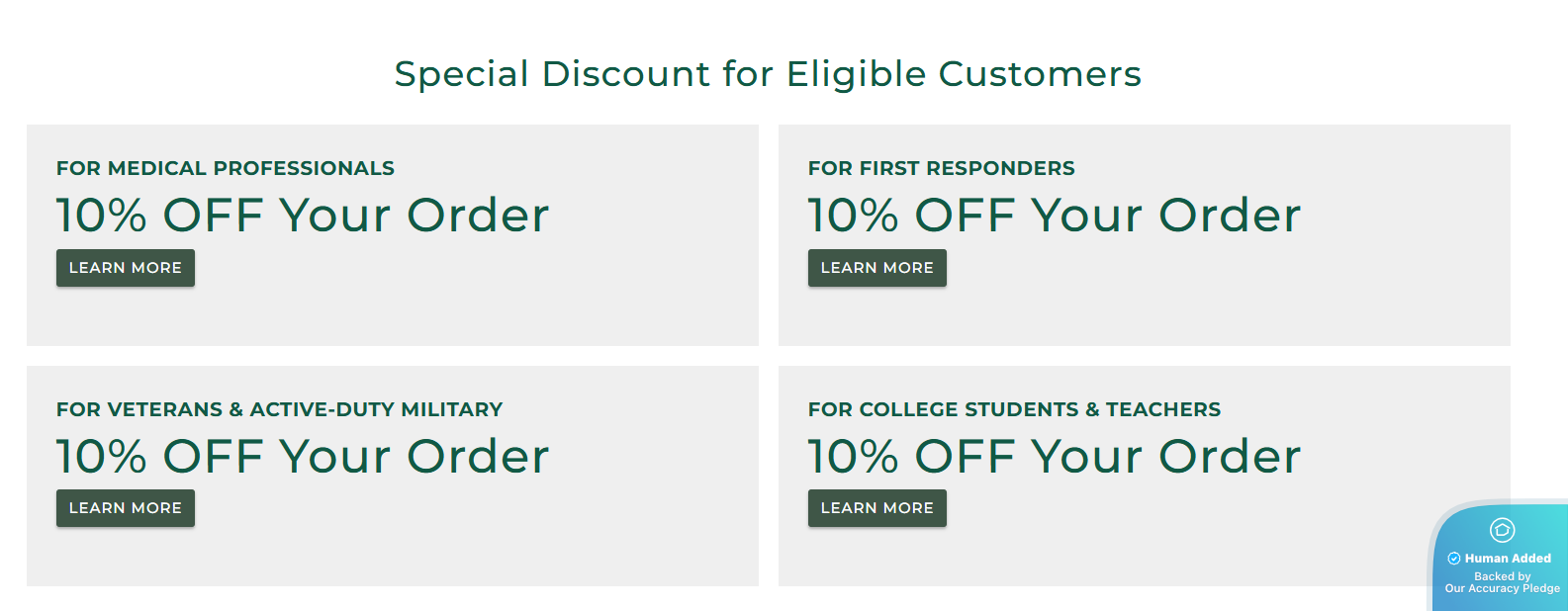Select the "For First Responders" label
This screenshot has width=1568, height=611.
pos(942,168)
